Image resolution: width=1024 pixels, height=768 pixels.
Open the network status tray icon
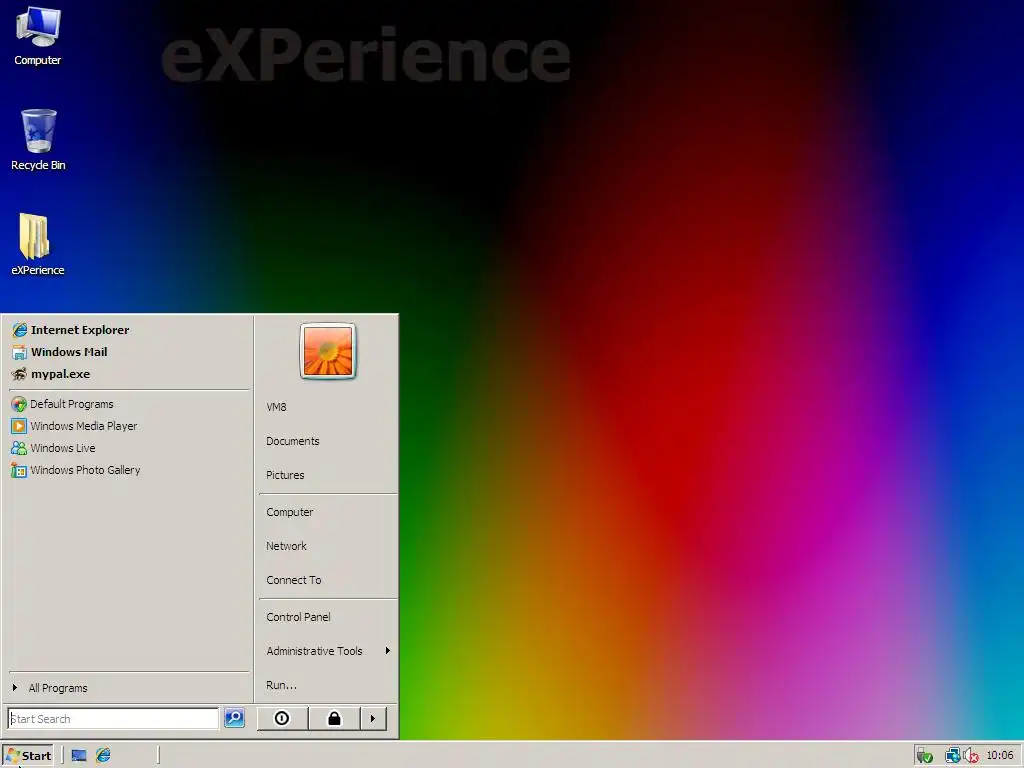(x=952, y=756)
